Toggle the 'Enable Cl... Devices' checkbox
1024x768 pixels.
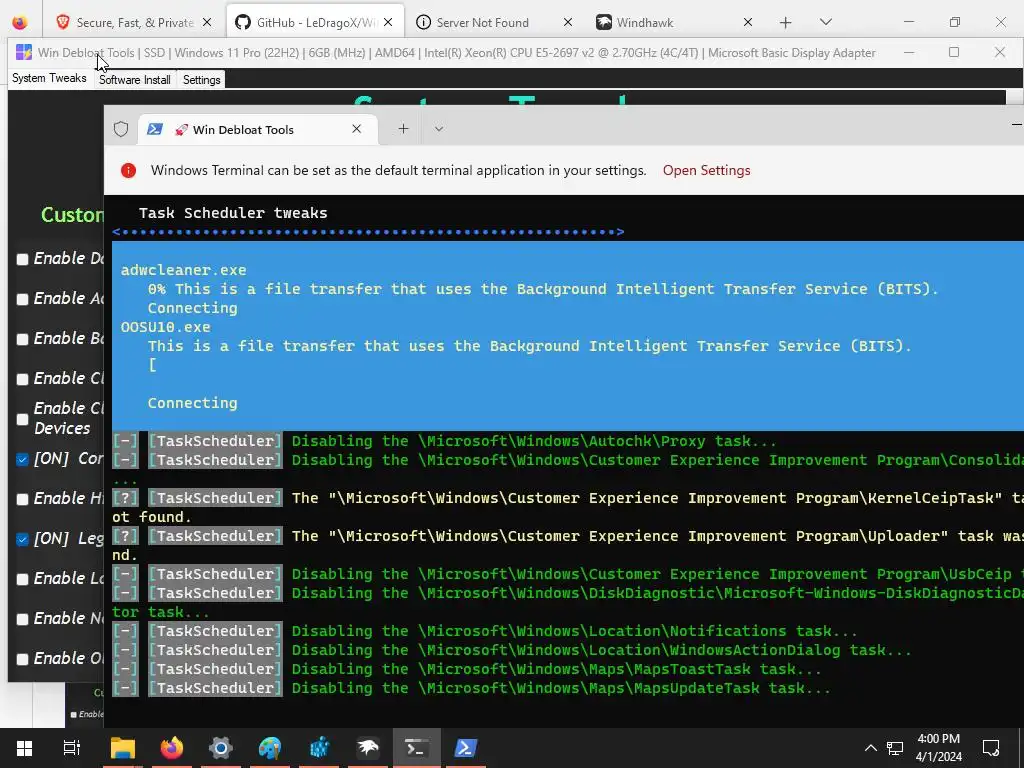pyautogui.click(x=22, y=419)
